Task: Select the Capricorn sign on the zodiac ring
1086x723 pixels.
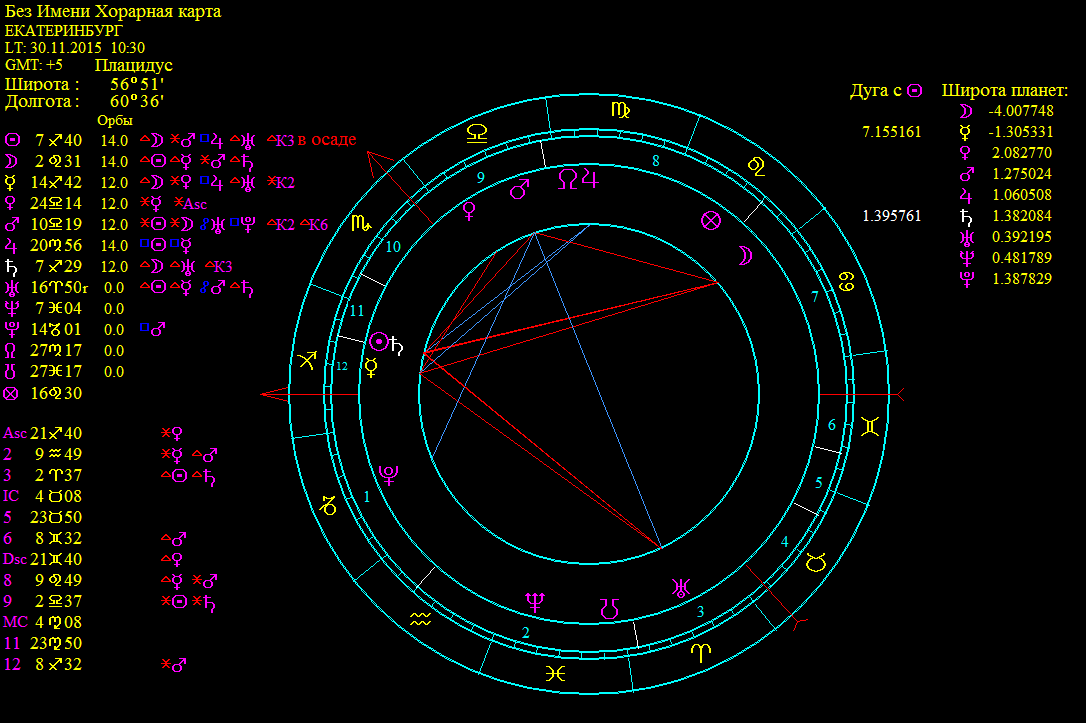Action: [328, 504]
